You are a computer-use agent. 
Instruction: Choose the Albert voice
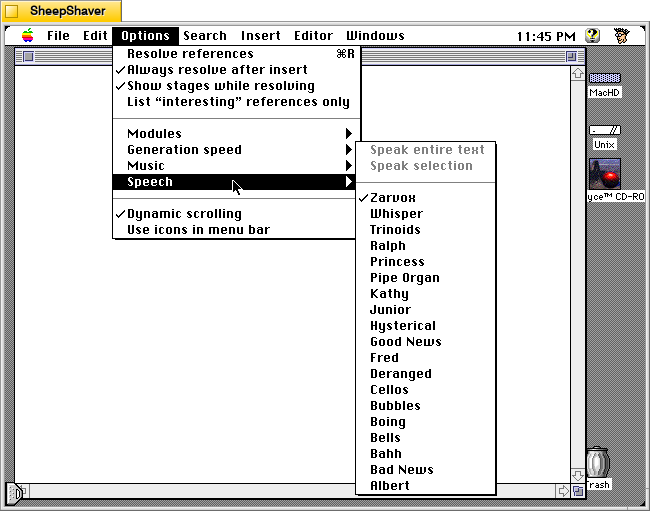[426, 486]
